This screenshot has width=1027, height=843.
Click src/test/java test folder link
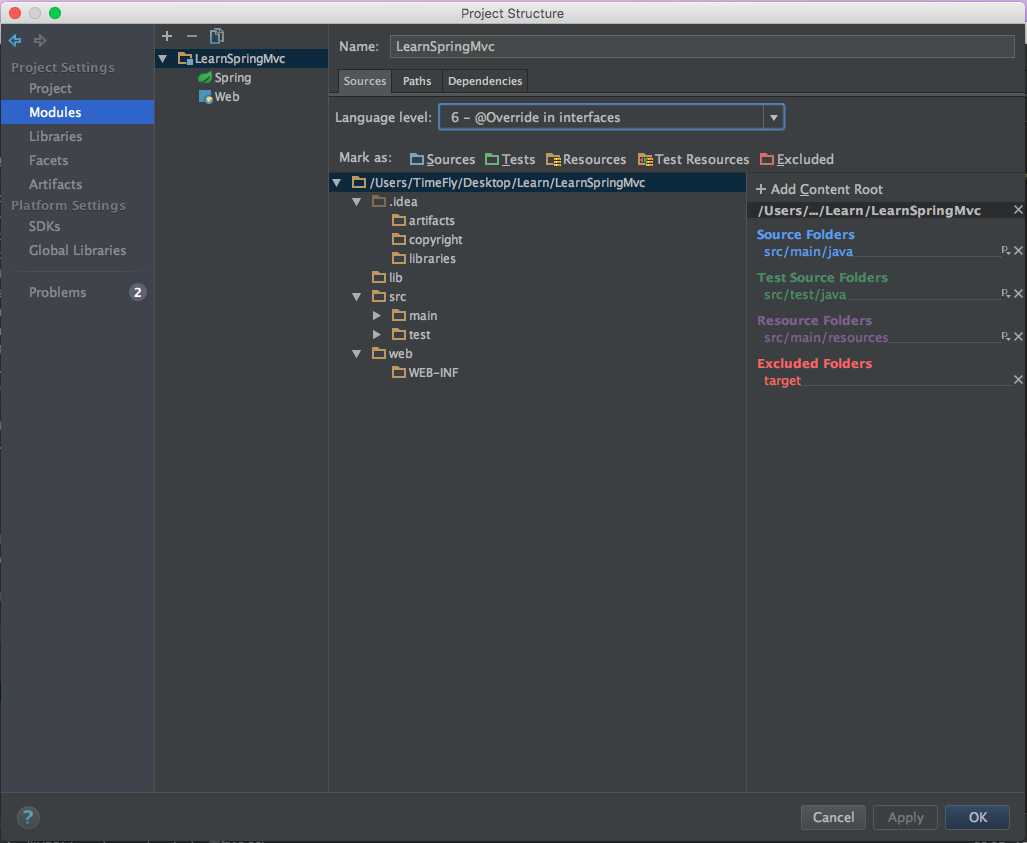pos(805,295)
